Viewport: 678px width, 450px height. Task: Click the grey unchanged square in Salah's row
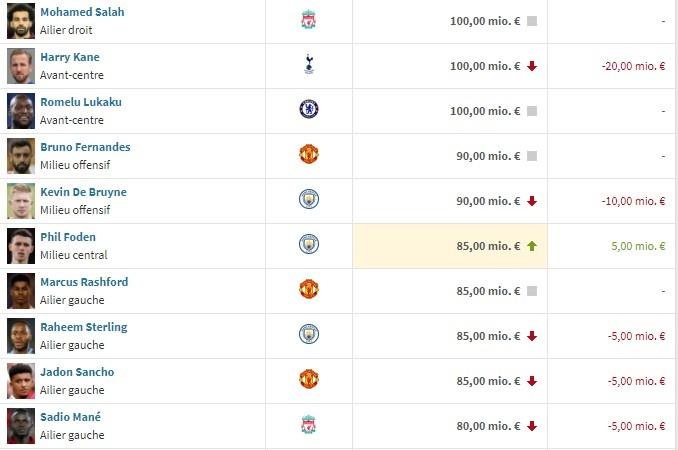(532, 21)
